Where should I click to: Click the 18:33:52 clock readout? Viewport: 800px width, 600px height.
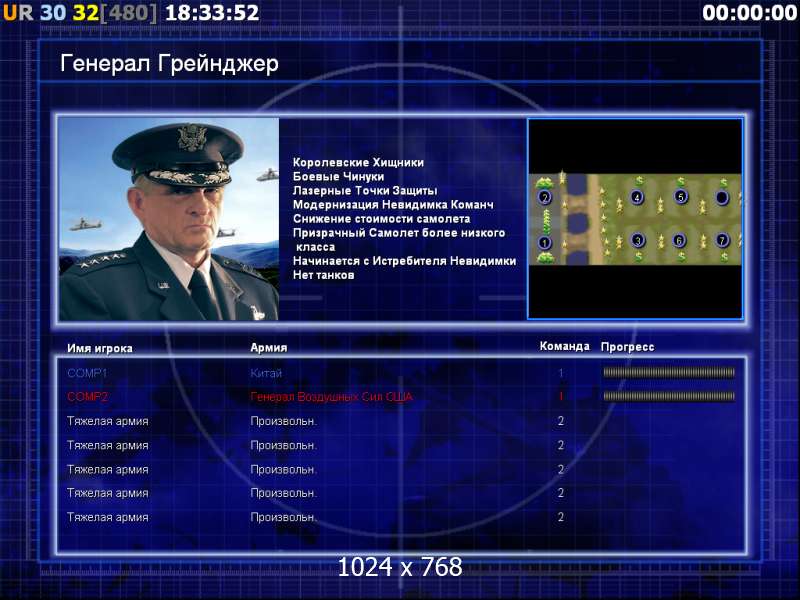(212, 13)
